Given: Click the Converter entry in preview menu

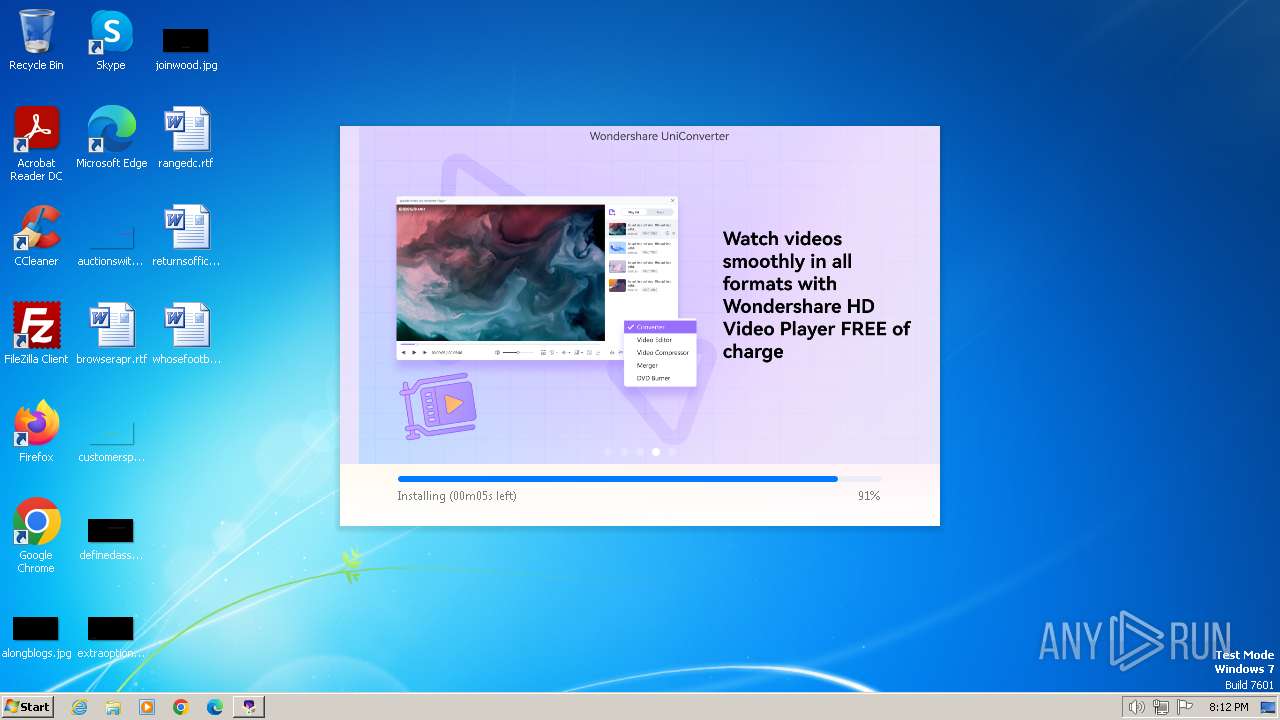Looking at the screenshot, I should click(x=660, y=327).
